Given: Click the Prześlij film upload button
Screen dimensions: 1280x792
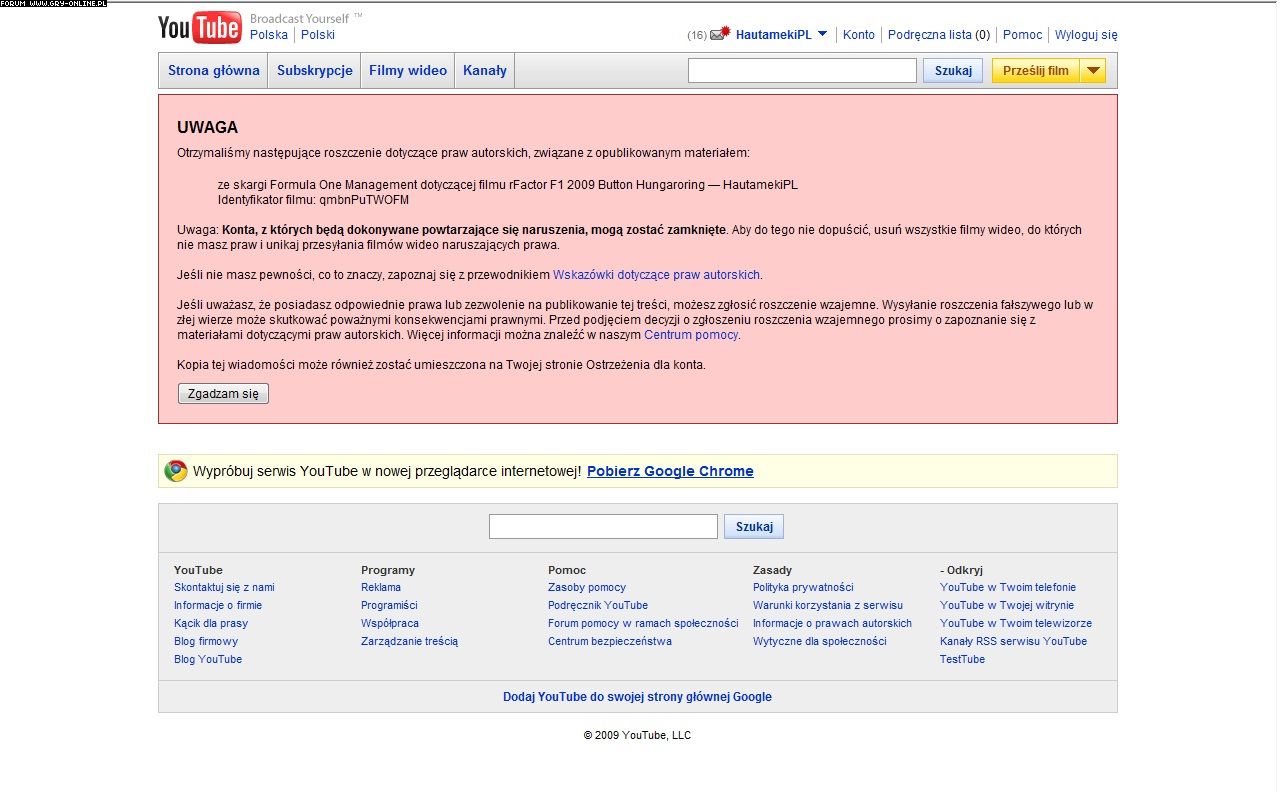Looking at the screenshot, I should point(1036,70).
